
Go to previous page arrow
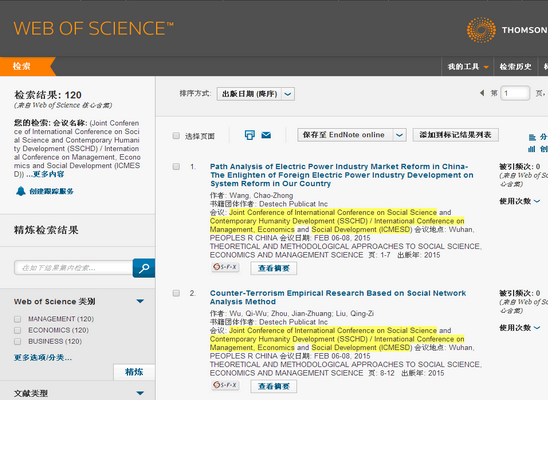482,93
